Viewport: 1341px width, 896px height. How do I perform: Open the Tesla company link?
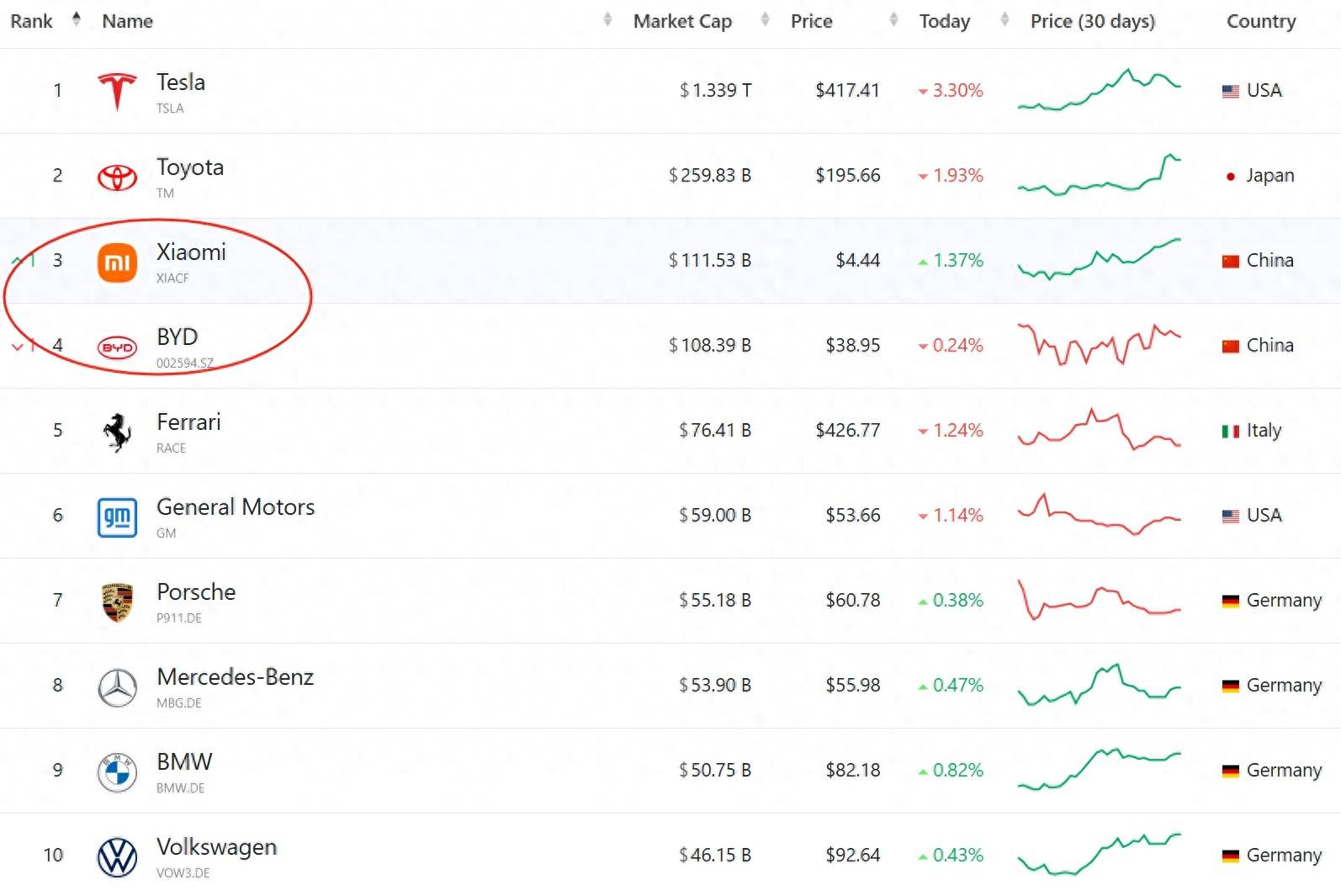(x=181, y=82)
